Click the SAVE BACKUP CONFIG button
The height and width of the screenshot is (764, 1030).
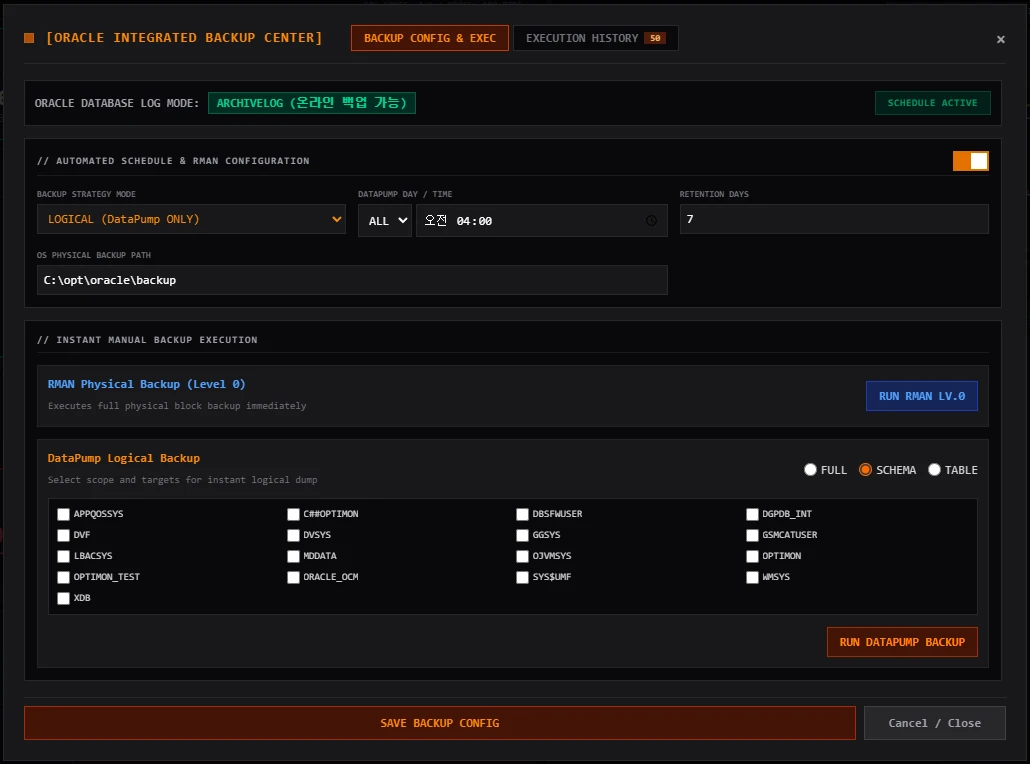click(440, 723)
